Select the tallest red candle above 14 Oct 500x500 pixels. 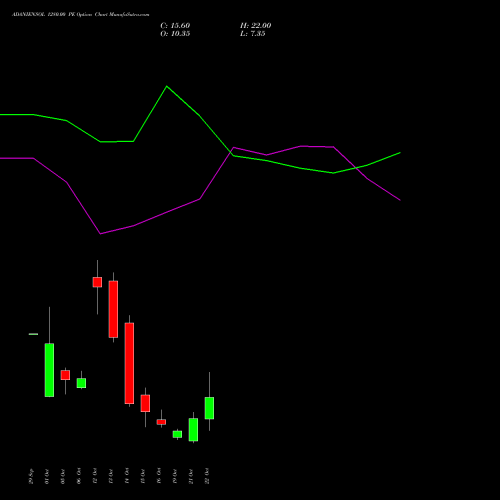129,363
